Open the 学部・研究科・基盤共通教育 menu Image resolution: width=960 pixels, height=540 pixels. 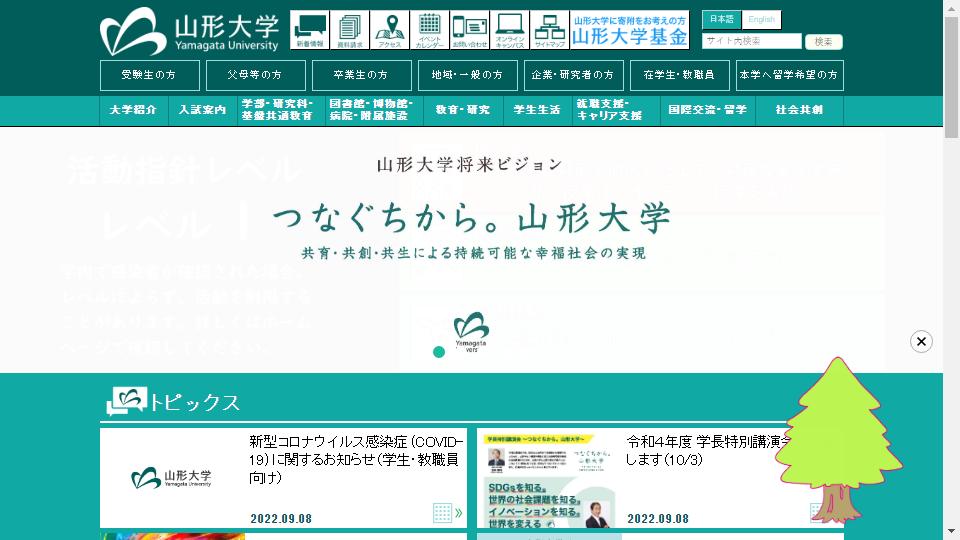pos(281,110)
